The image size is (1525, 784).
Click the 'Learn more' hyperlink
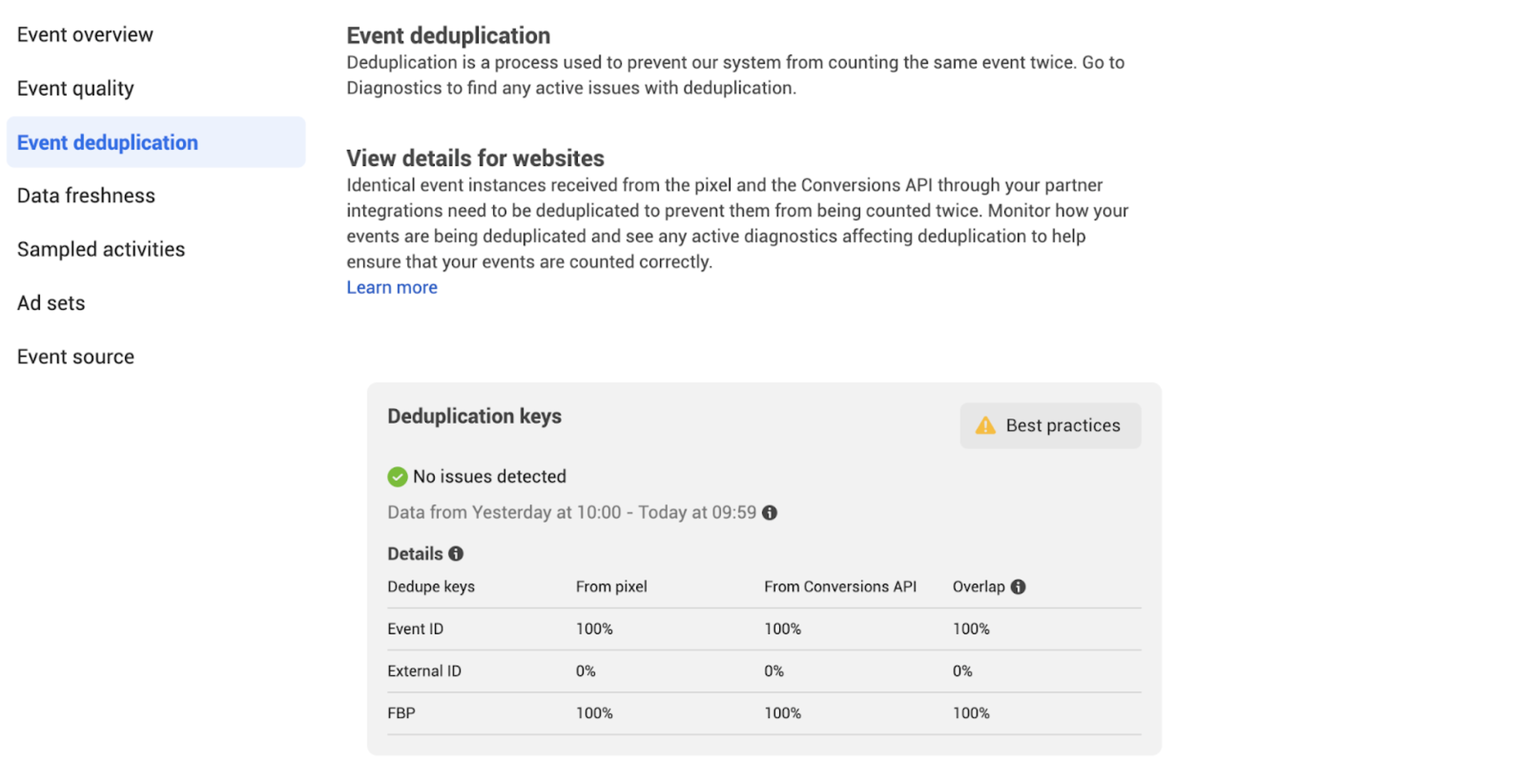pos(391,288)
